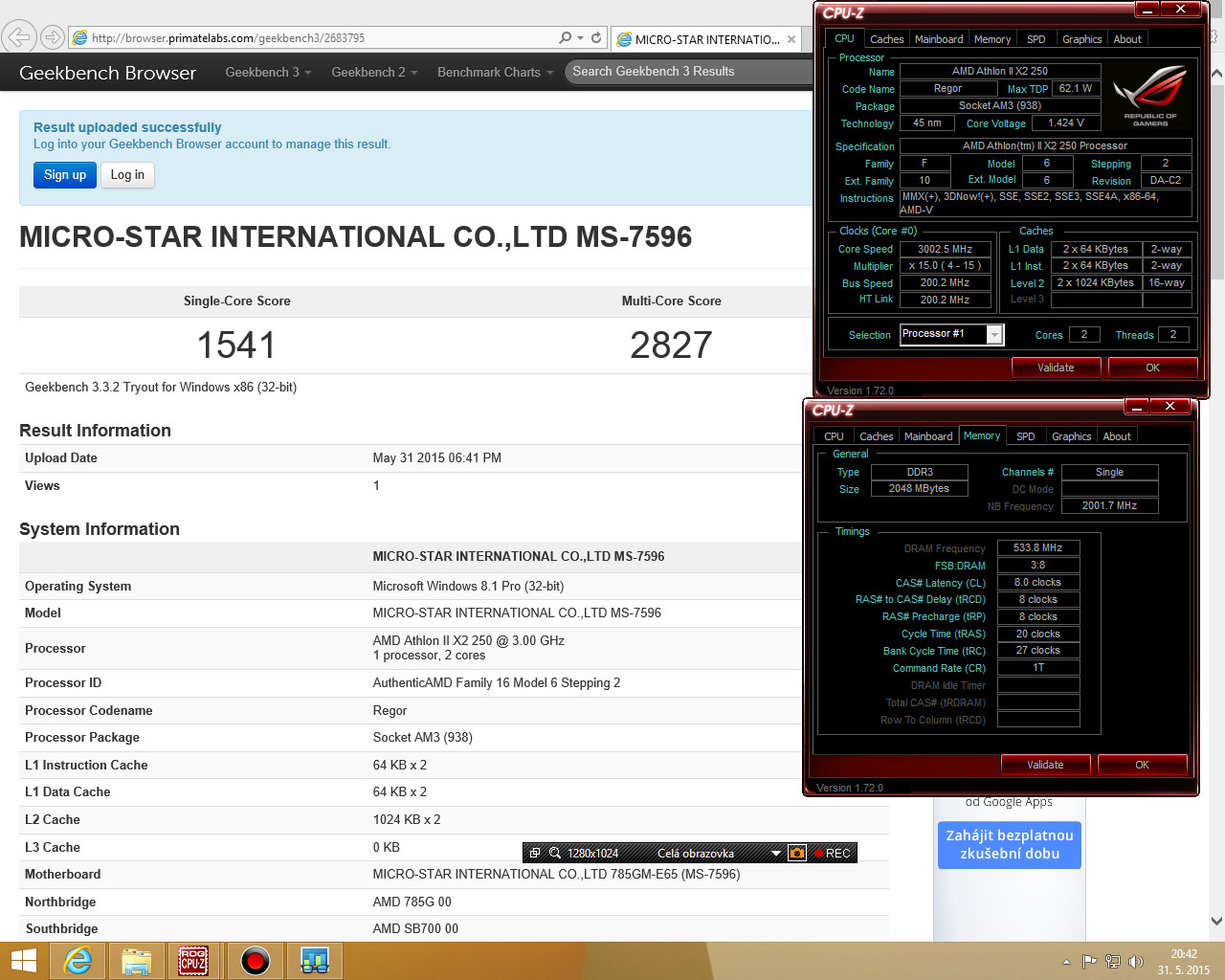Click the Log in button
Image resolution: width=1225 pixels, height=980 pixels.
click(x=127, y=175)
